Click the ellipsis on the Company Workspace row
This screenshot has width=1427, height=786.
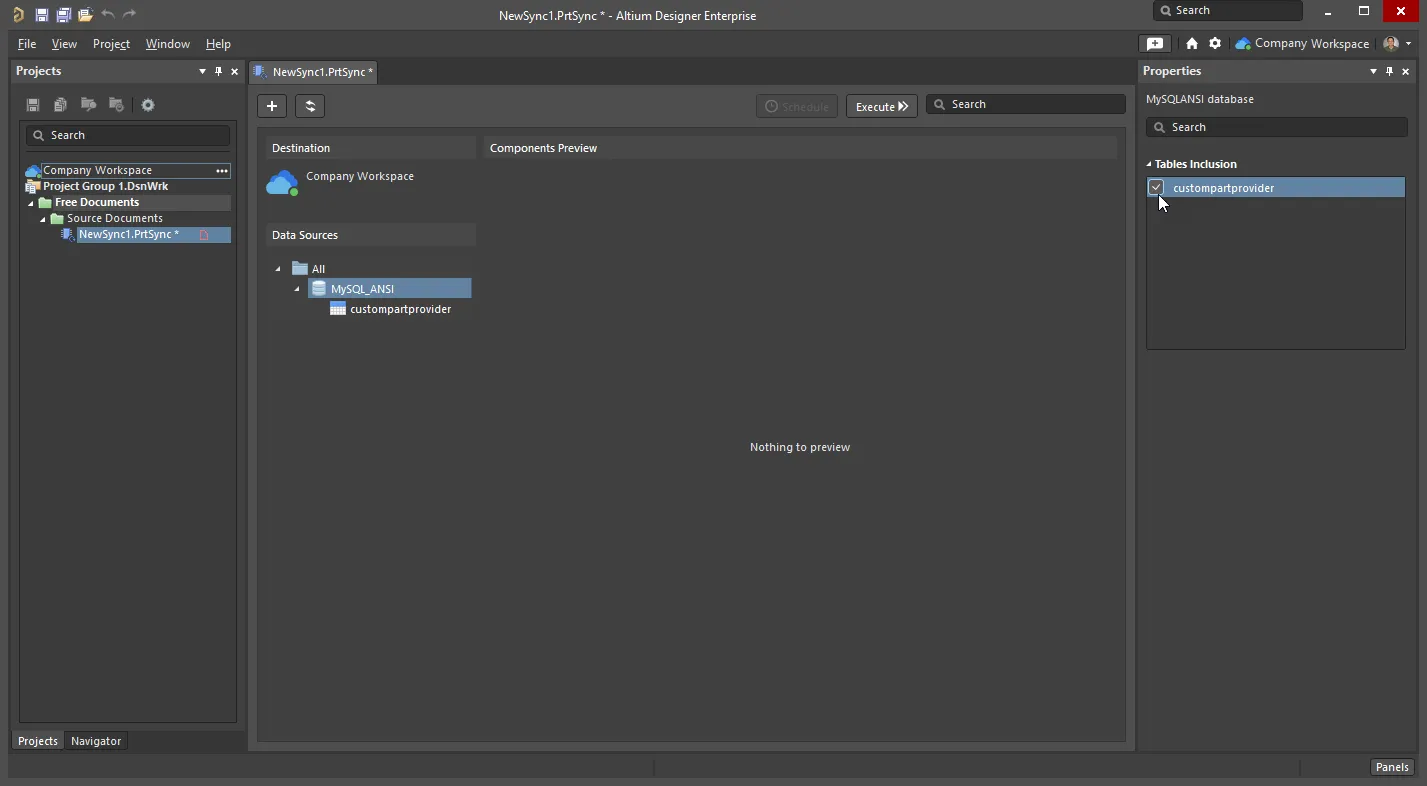pos(222,170)
